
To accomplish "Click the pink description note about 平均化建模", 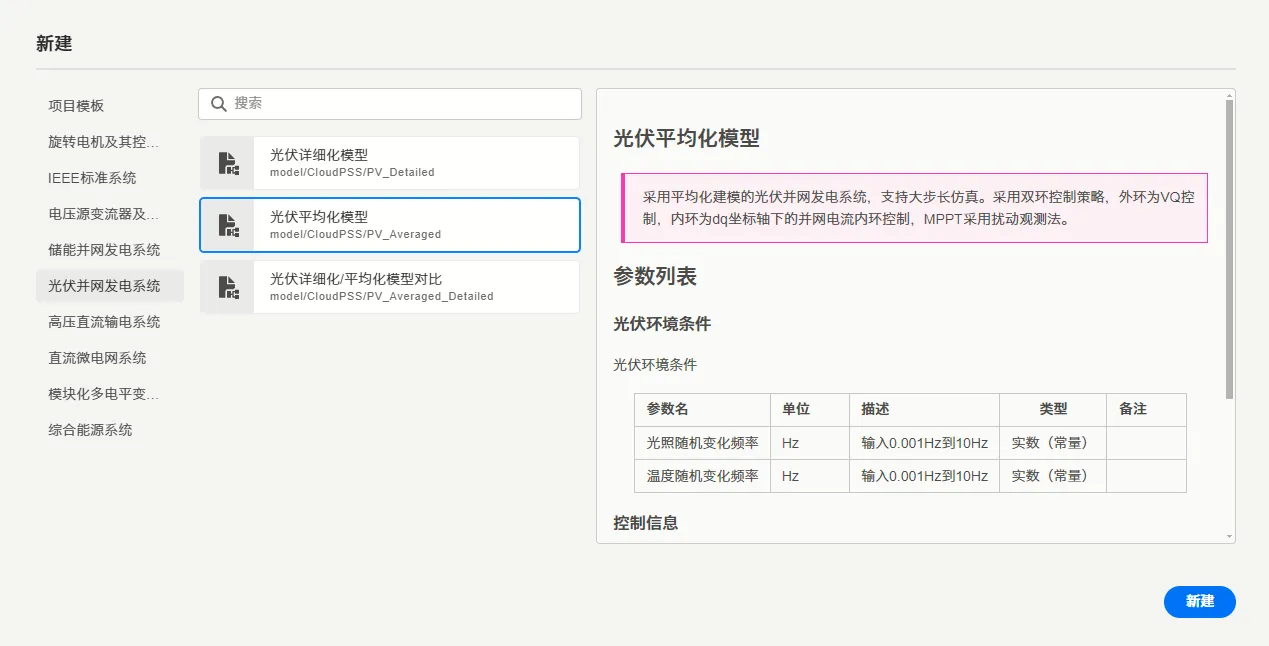I will click(x=914, y=208).
